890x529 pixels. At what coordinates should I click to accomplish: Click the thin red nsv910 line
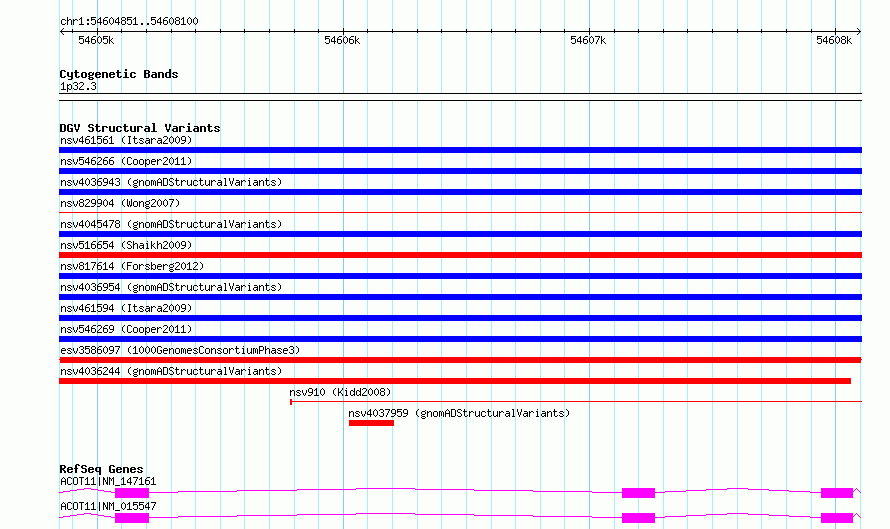[x=576, y=402]
